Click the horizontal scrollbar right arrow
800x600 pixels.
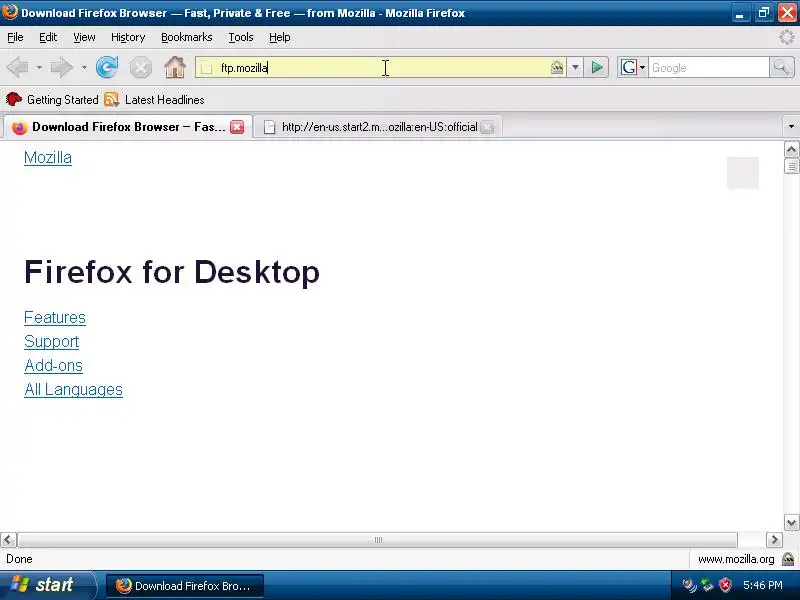tap(774, 540)
